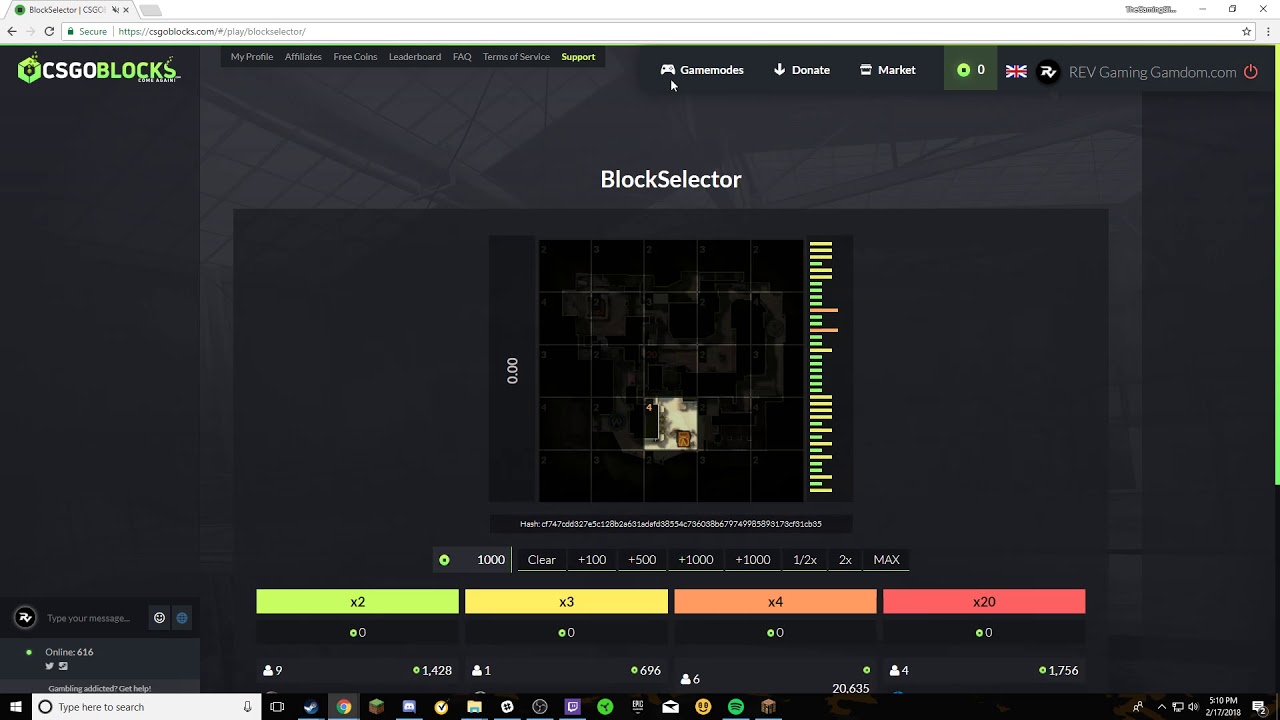The image size is (1280, 720).
Task: Select the highlighted map block tile
Action: point(671,423)
